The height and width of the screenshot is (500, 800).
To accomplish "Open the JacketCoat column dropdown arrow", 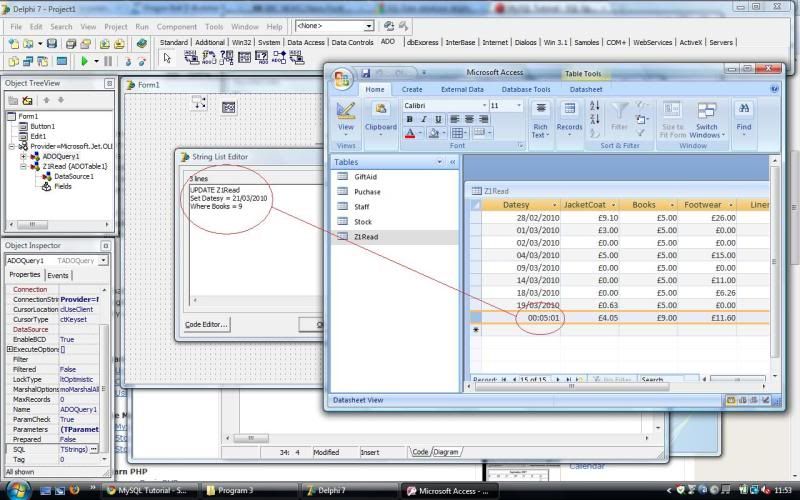I will click(x=613, y=205).
